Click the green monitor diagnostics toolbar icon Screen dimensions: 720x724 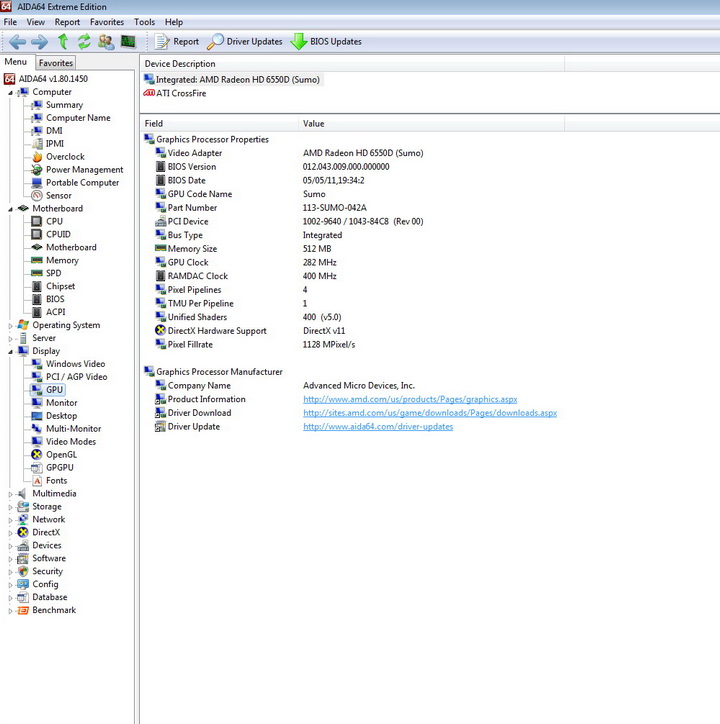[128, 42]
